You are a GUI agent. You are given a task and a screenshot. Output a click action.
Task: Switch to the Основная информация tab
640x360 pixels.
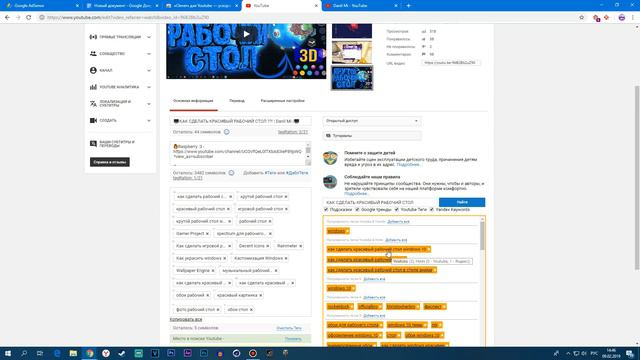pos(193,101)
